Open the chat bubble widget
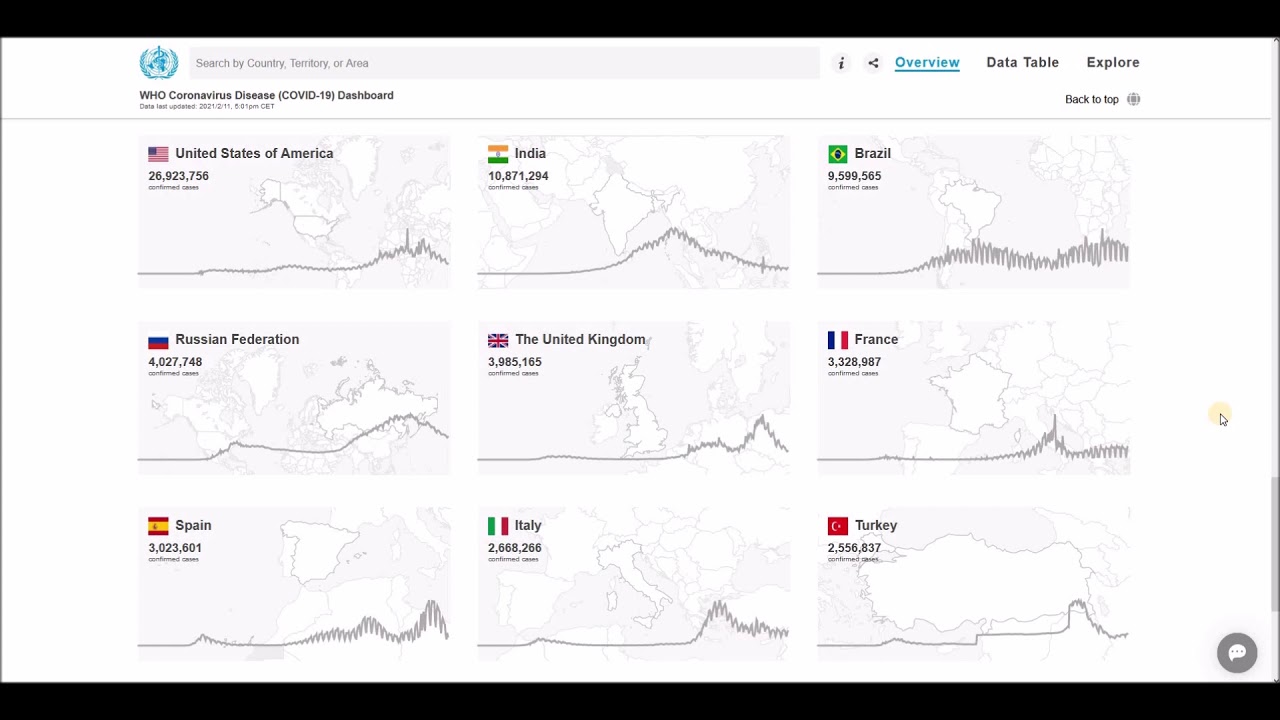 tap(1237, 653)
